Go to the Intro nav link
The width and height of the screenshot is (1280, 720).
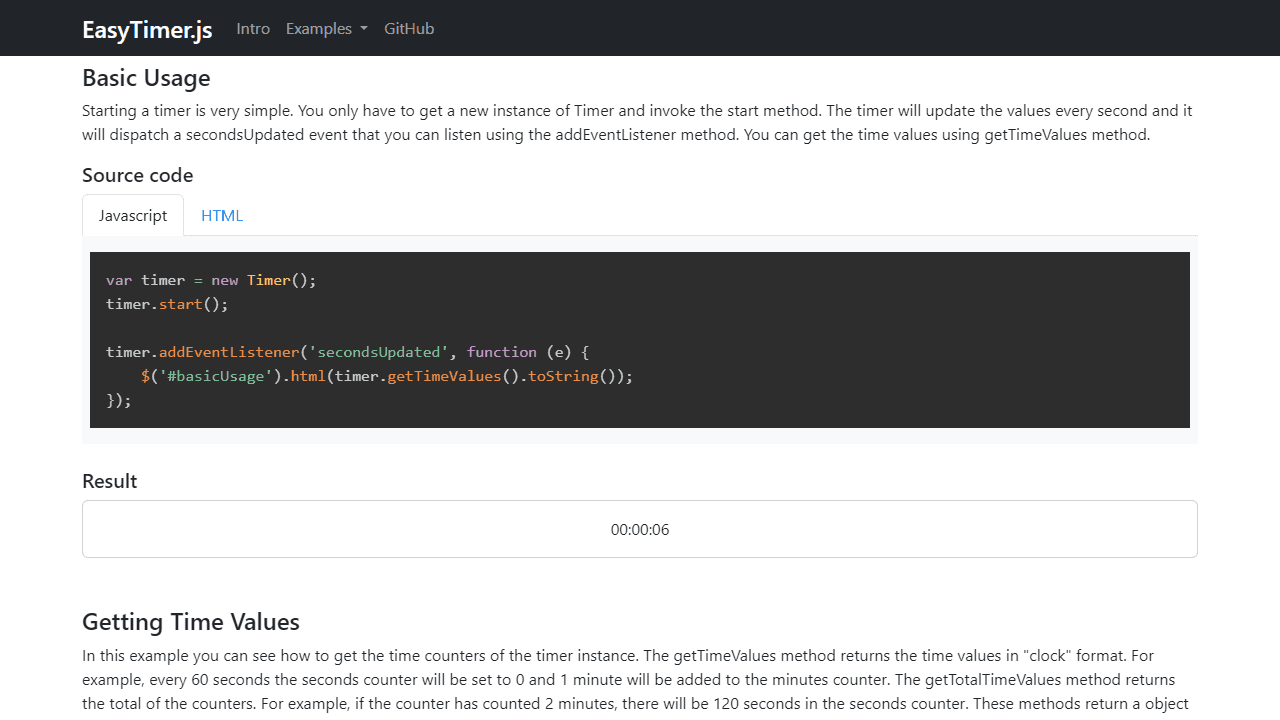tap(253, 29)
